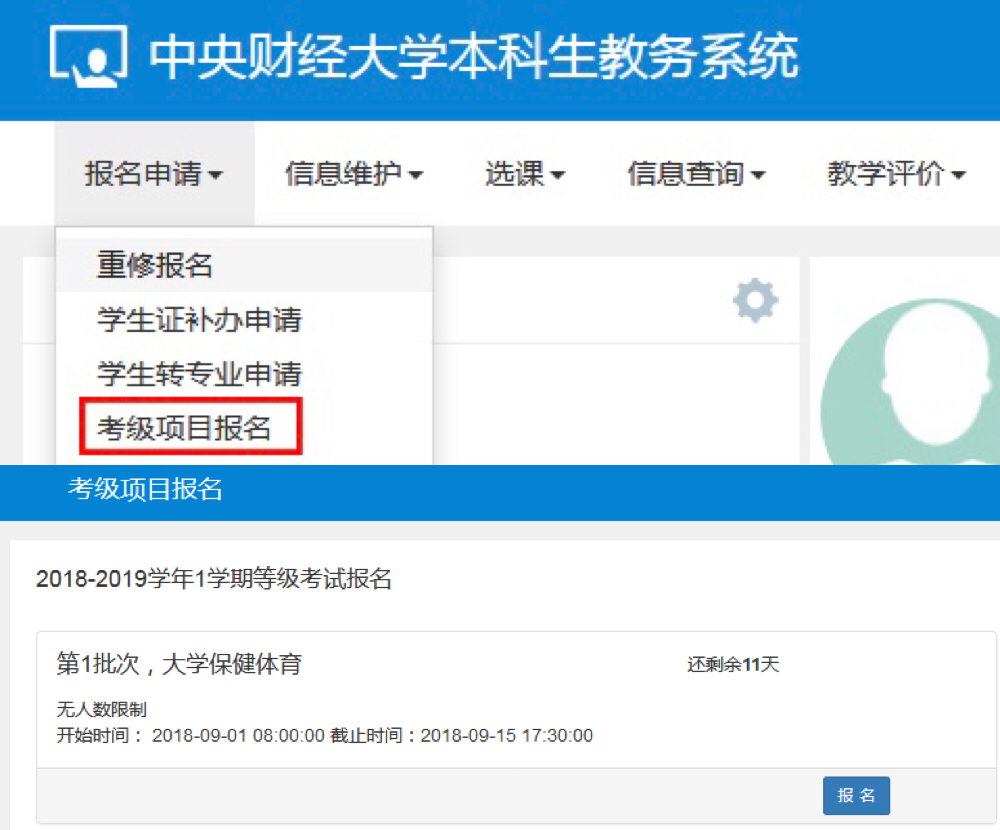
Task: Expand the 信息查询 dropdown
Action: 696,174
